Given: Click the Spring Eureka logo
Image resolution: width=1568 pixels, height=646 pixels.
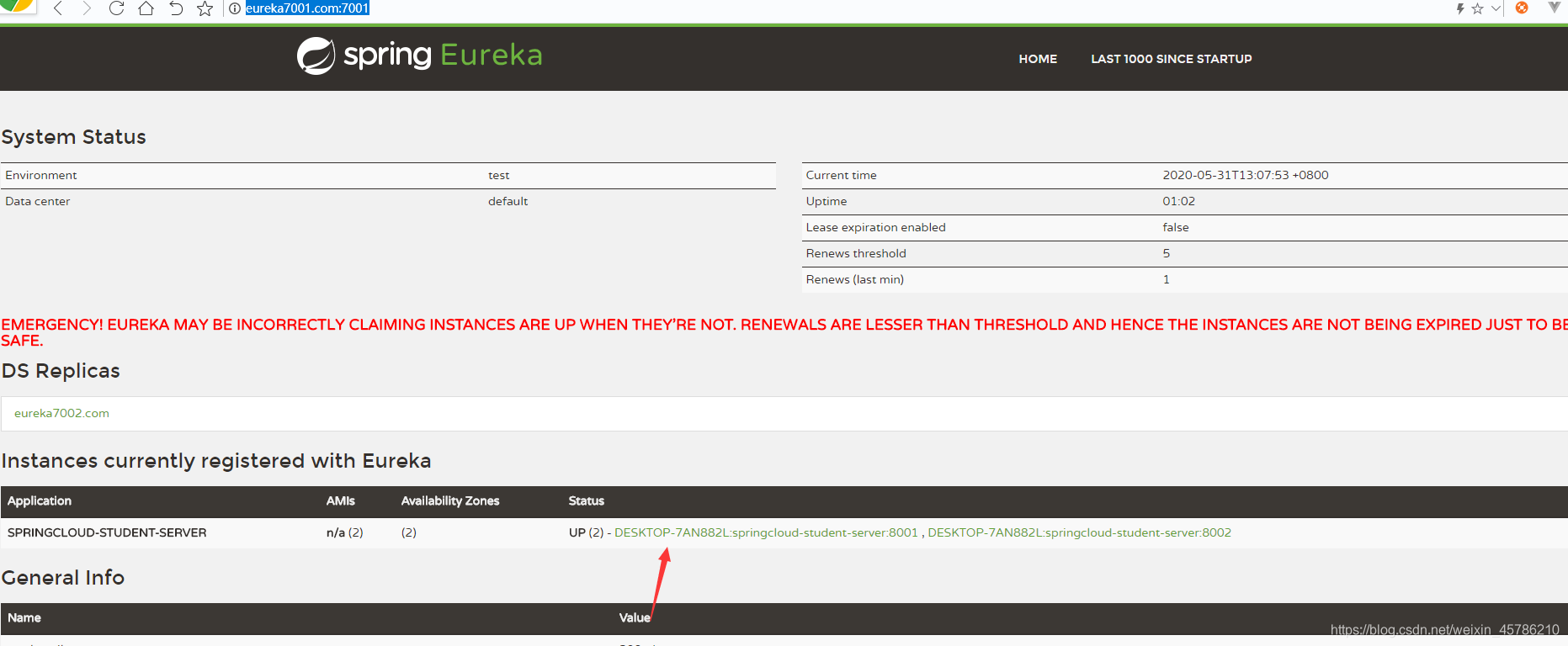Looking at the screenshot, I should 420,56.
